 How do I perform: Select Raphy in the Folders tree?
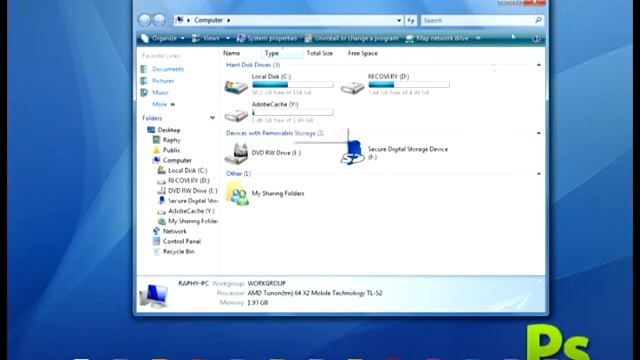(x=171, y=140)
